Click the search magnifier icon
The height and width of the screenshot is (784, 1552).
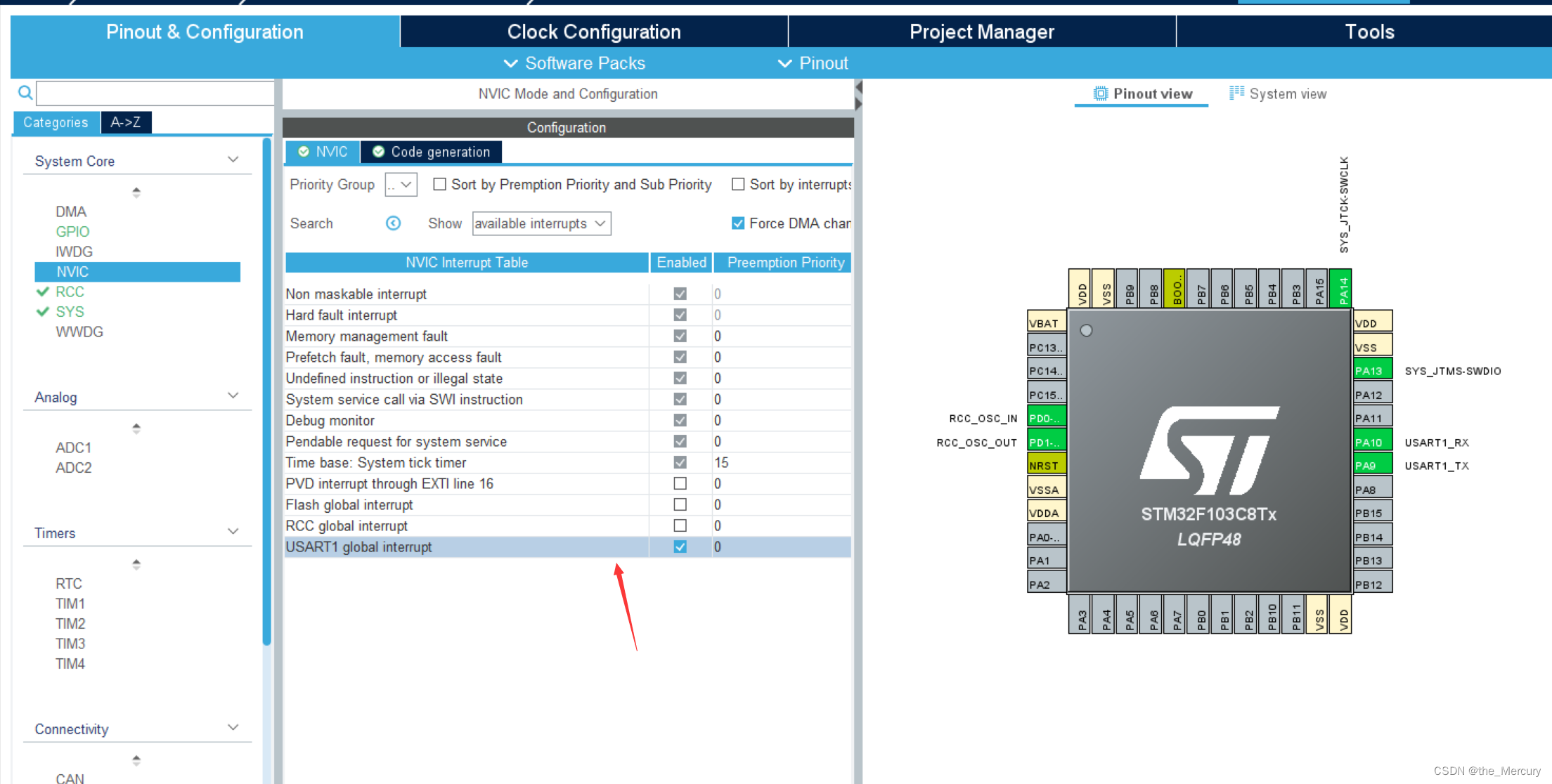(25, 93)
